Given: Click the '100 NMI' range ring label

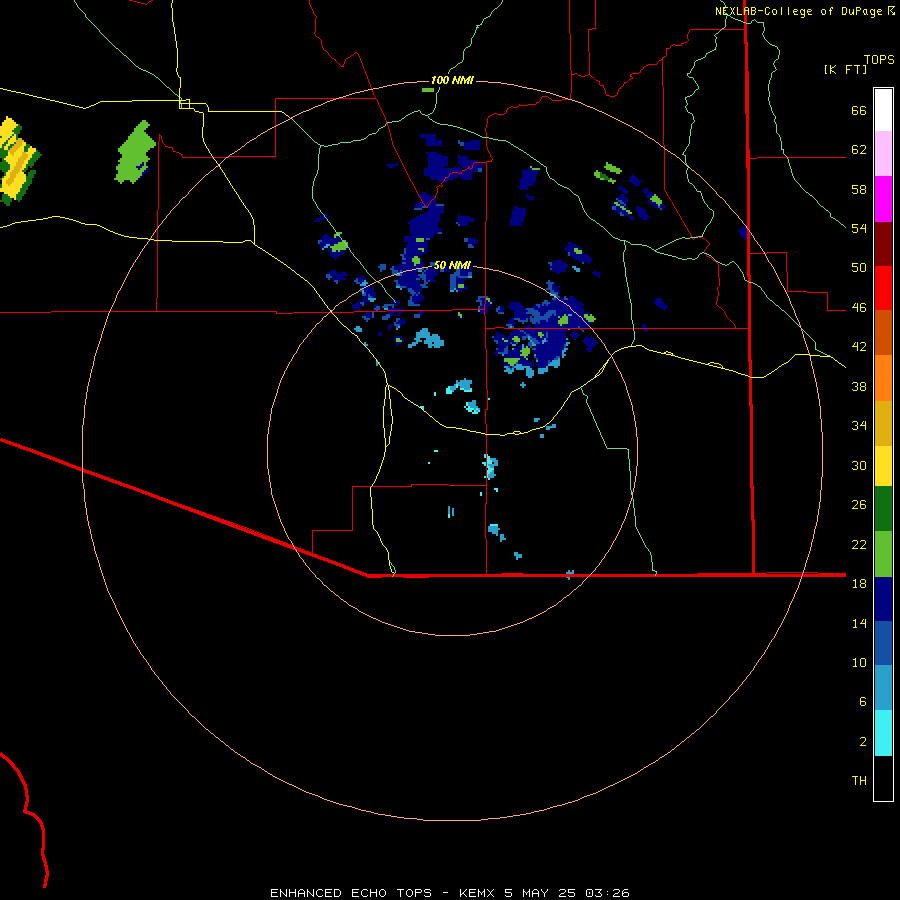Looking at the screenshot, I should point(452,80).
